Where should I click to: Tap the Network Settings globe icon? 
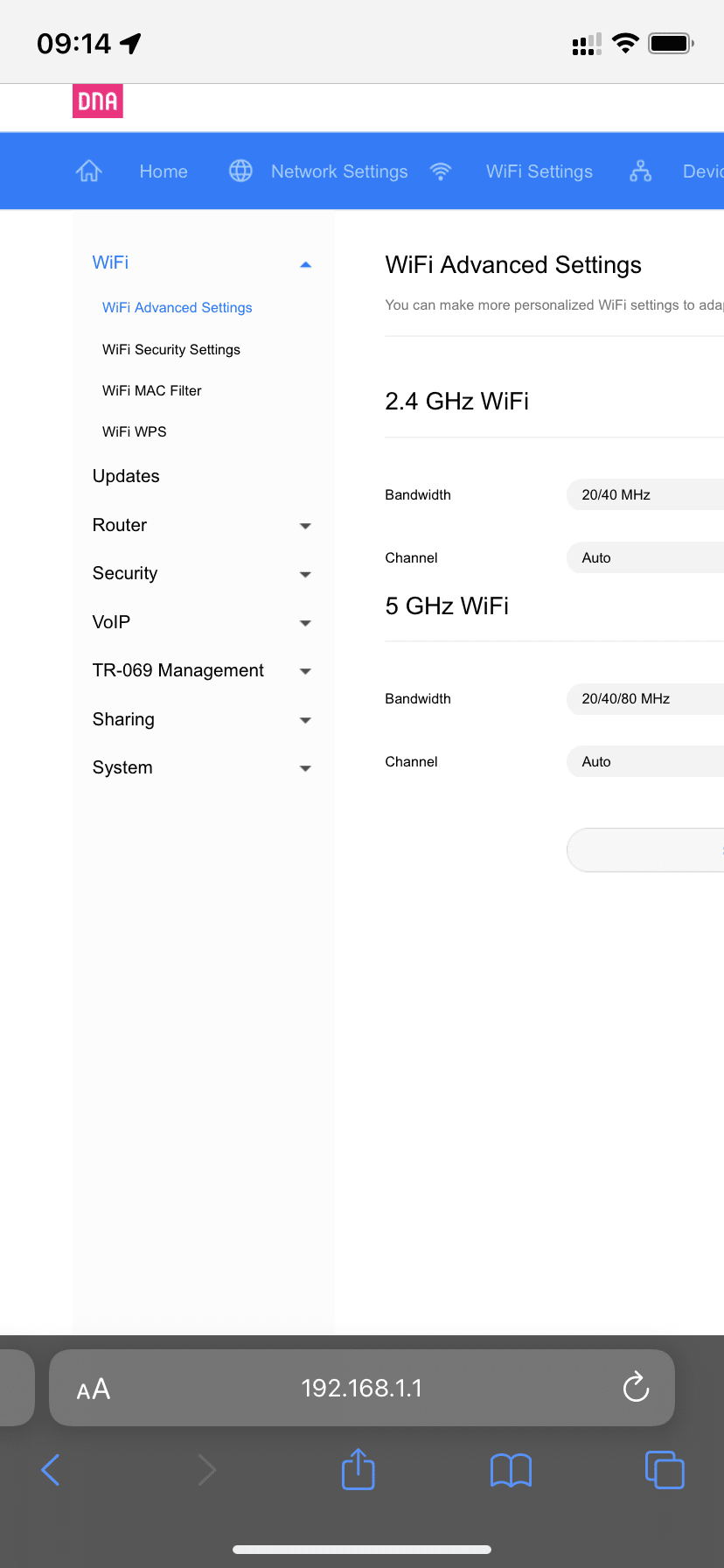240,171
